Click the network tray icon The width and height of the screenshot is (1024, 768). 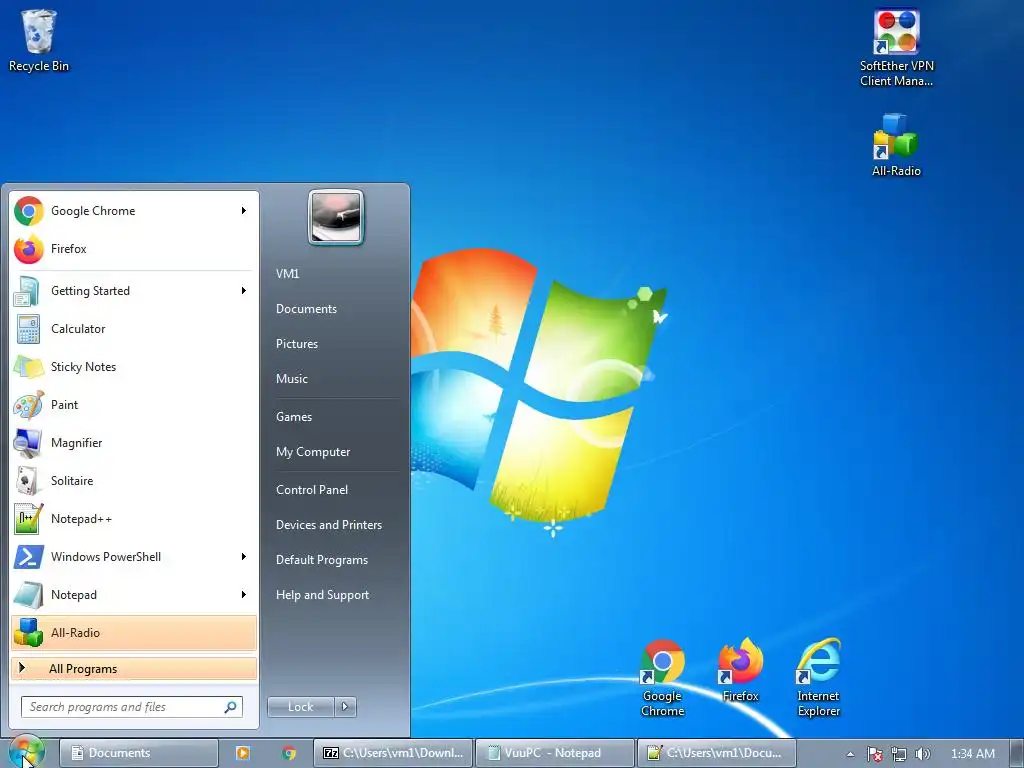pos(899,754)
